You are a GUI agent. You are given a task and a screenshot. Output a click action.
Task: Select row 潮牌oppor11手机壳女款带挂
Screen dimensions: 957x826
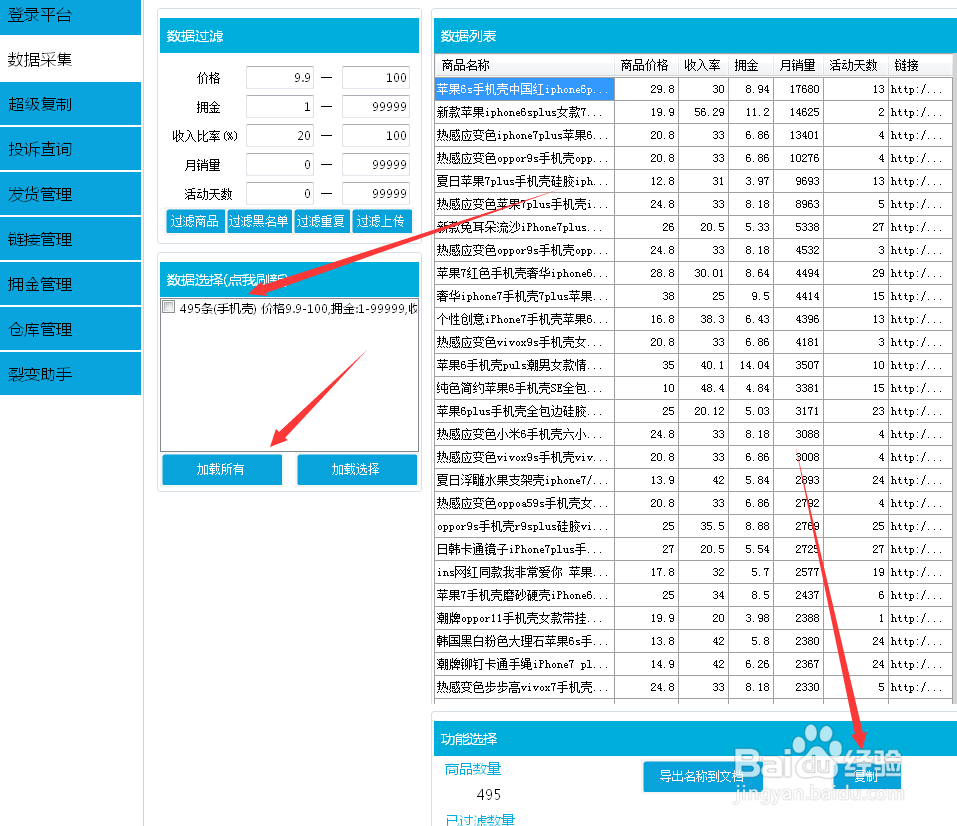tap(693, 618)
